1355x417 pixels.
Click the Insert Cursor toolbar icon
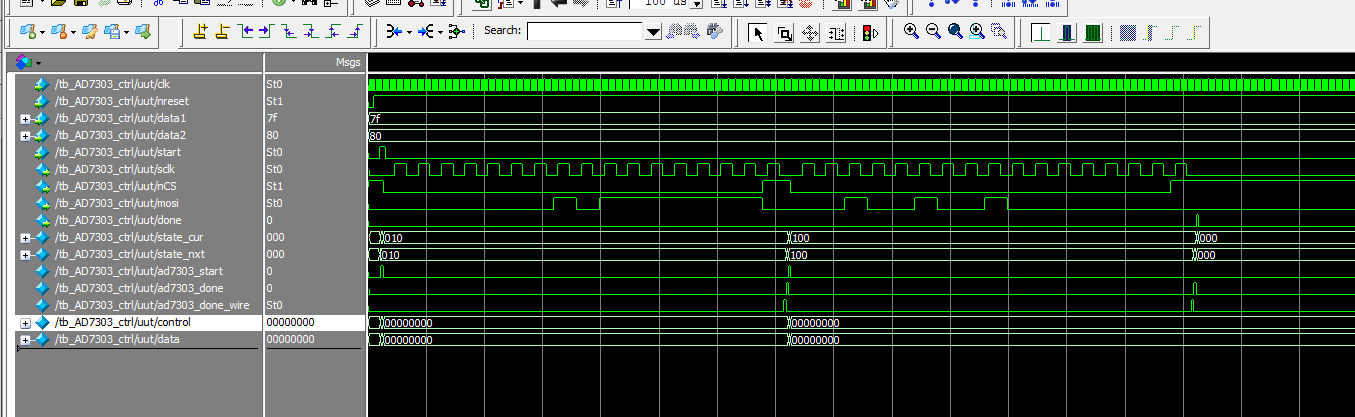coord(200,32)
